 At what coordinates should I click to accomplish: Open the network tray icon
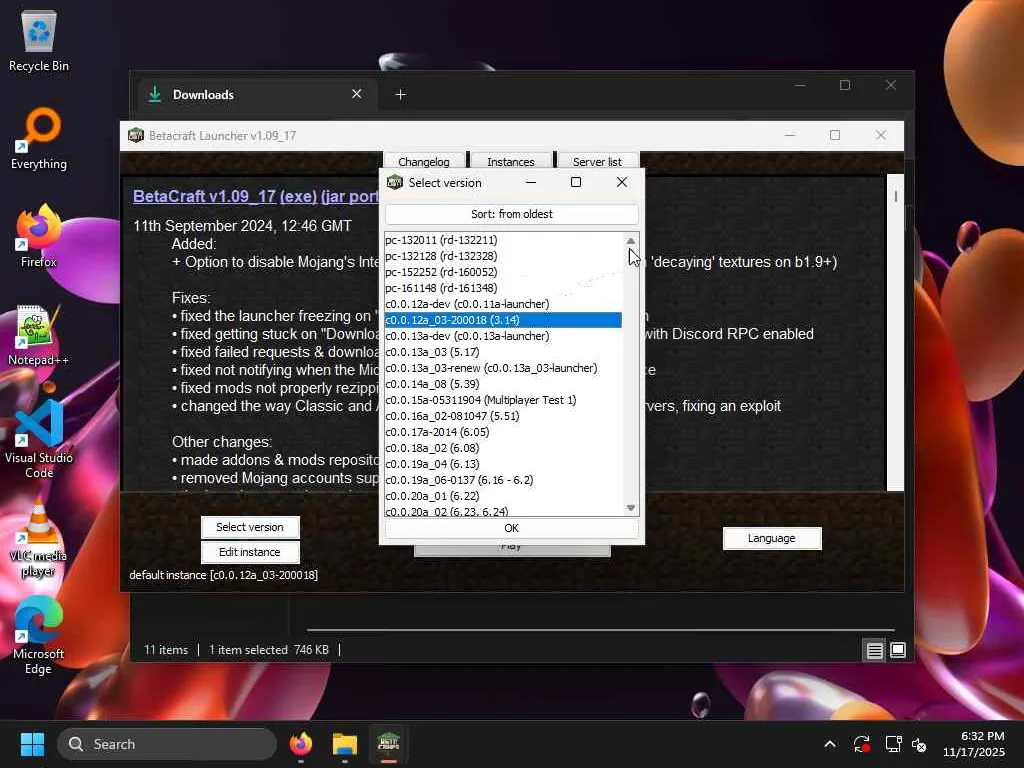pyautogui.click(x=893, y=744)
